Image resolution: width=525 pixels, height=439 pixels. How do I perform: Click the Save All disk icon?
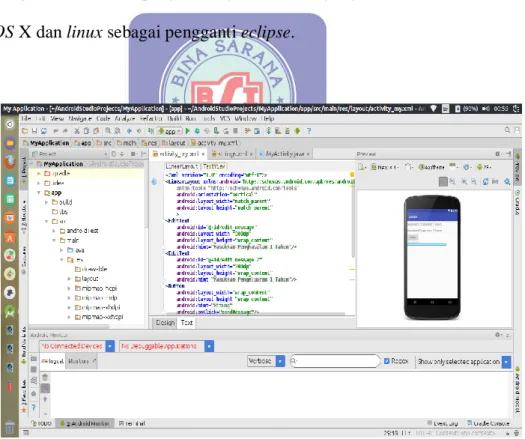pyautogui.click(x=34, y=131)
